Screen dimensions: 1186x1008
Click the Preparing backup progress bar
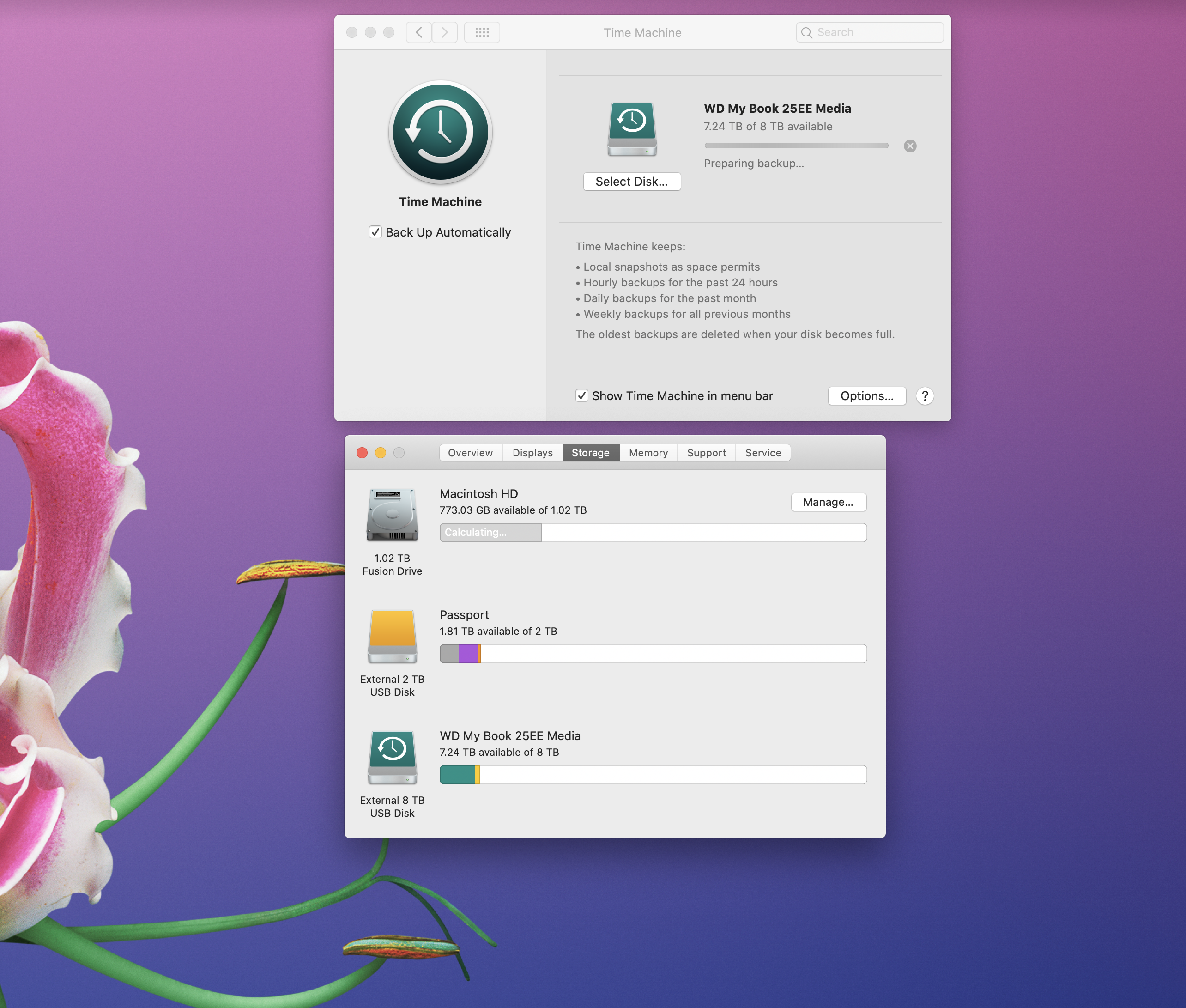[796, 146]
